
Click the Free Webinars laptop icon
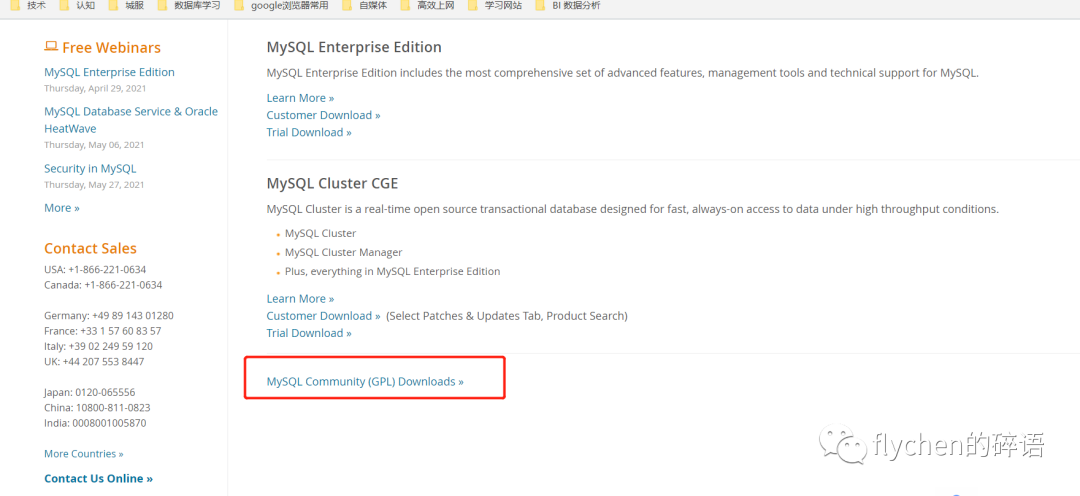51,47
